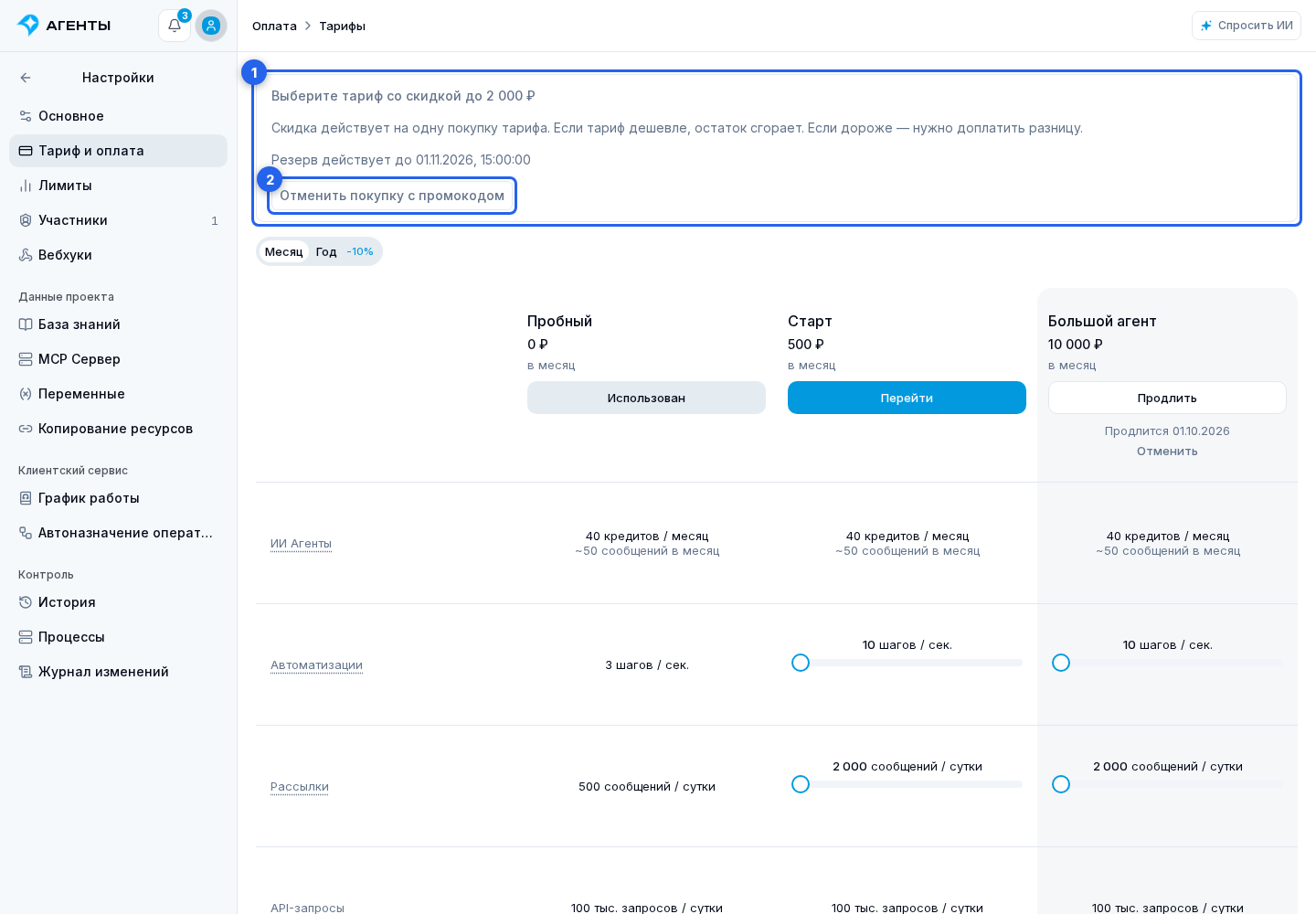The height and width of the screenshot is (914, 1316).
Task: Open Участники in the settings sidebar
Action: click(118, 220)
